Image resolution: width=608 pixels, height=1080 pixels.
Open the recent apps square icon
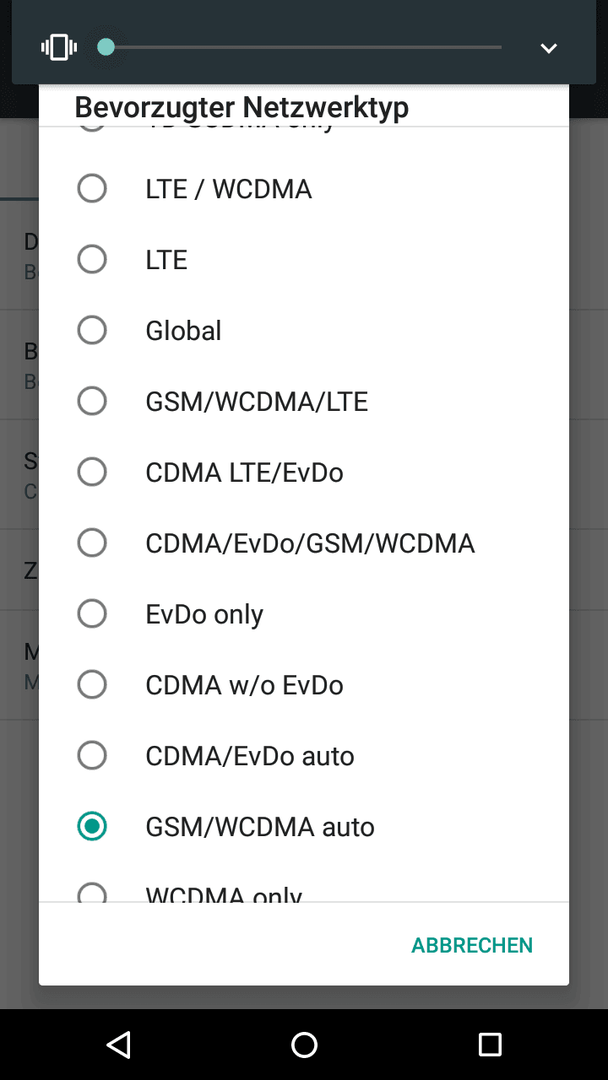pyautogui.click(x=489, y=1044)
